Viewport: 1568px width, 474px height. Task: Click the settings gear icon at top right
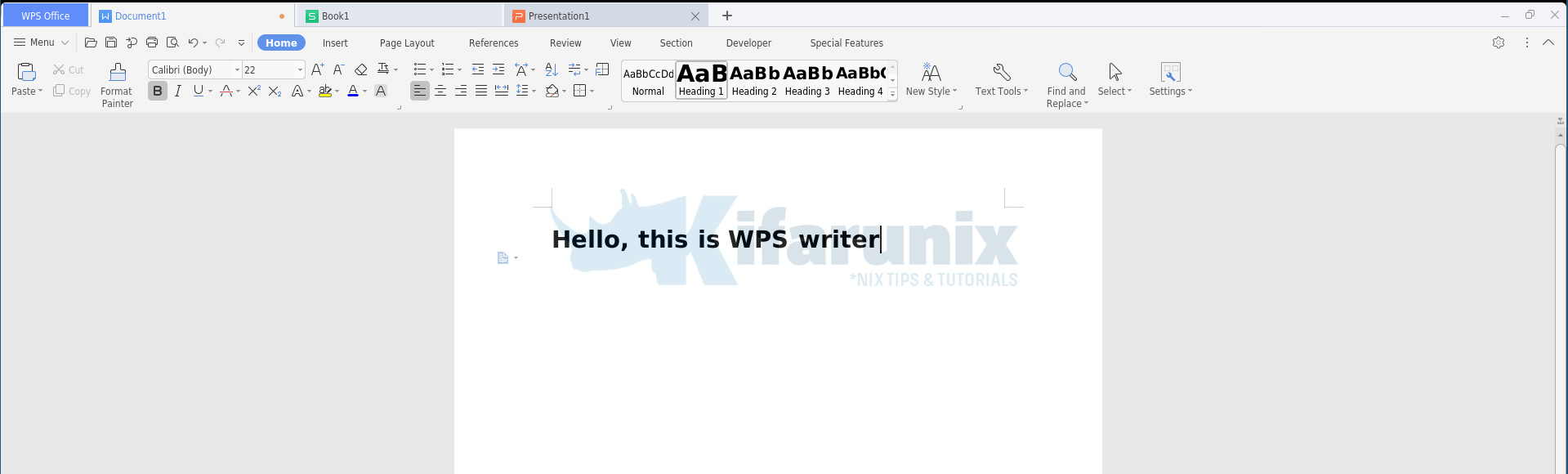(x=1499, y=42)
